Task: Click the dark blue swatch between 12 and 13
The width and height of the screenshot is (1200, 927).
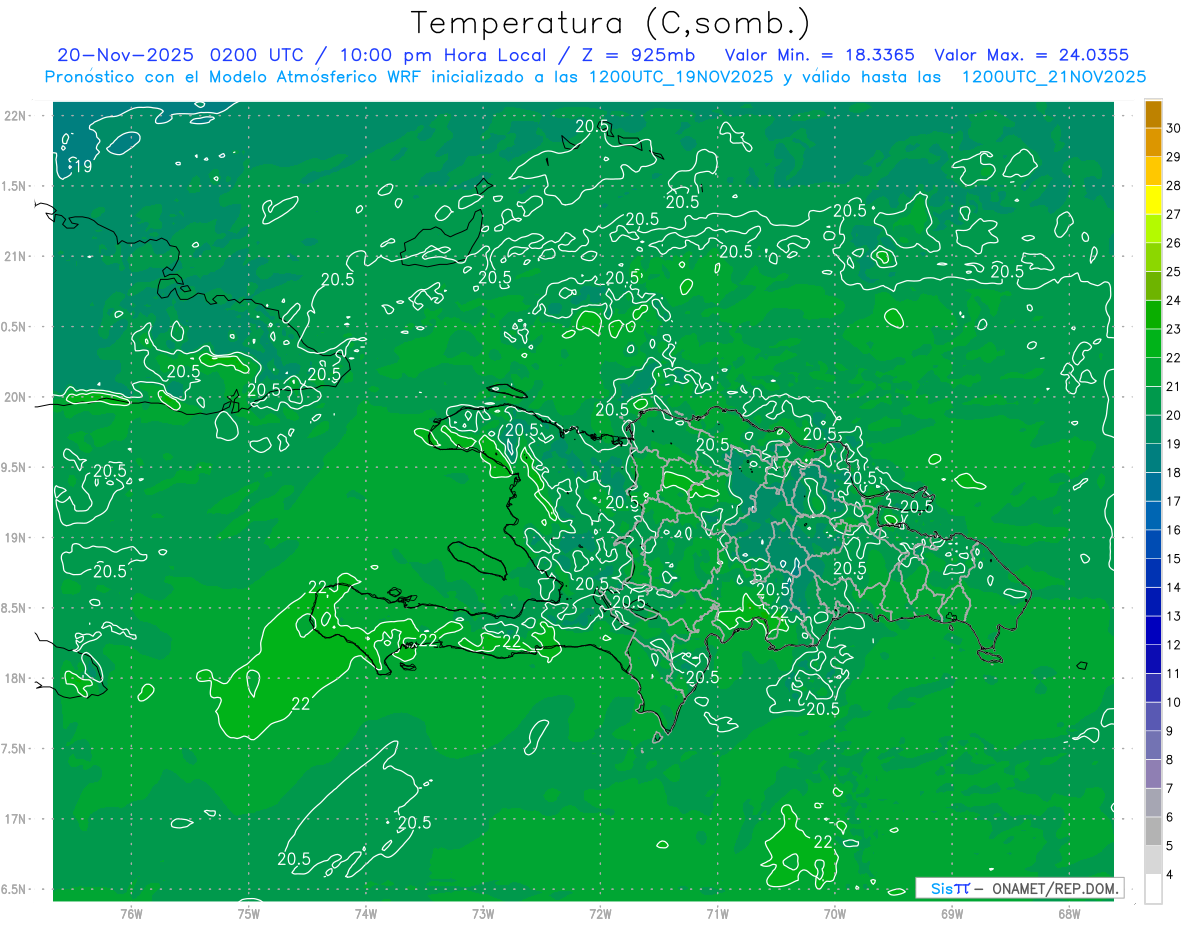Action: pos(1154,631)
